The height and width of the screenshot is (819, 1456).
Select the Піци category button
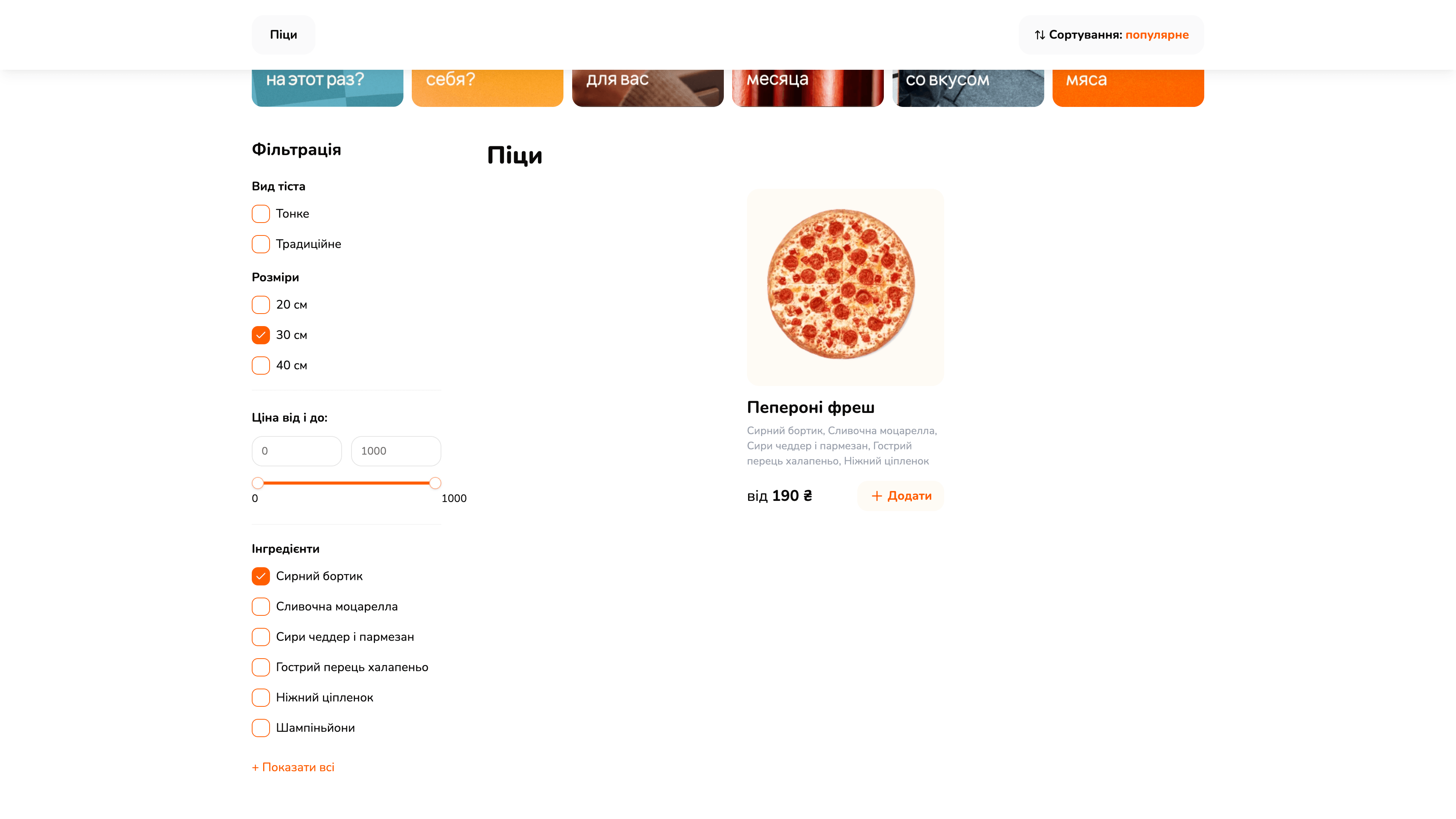(283, 35)
